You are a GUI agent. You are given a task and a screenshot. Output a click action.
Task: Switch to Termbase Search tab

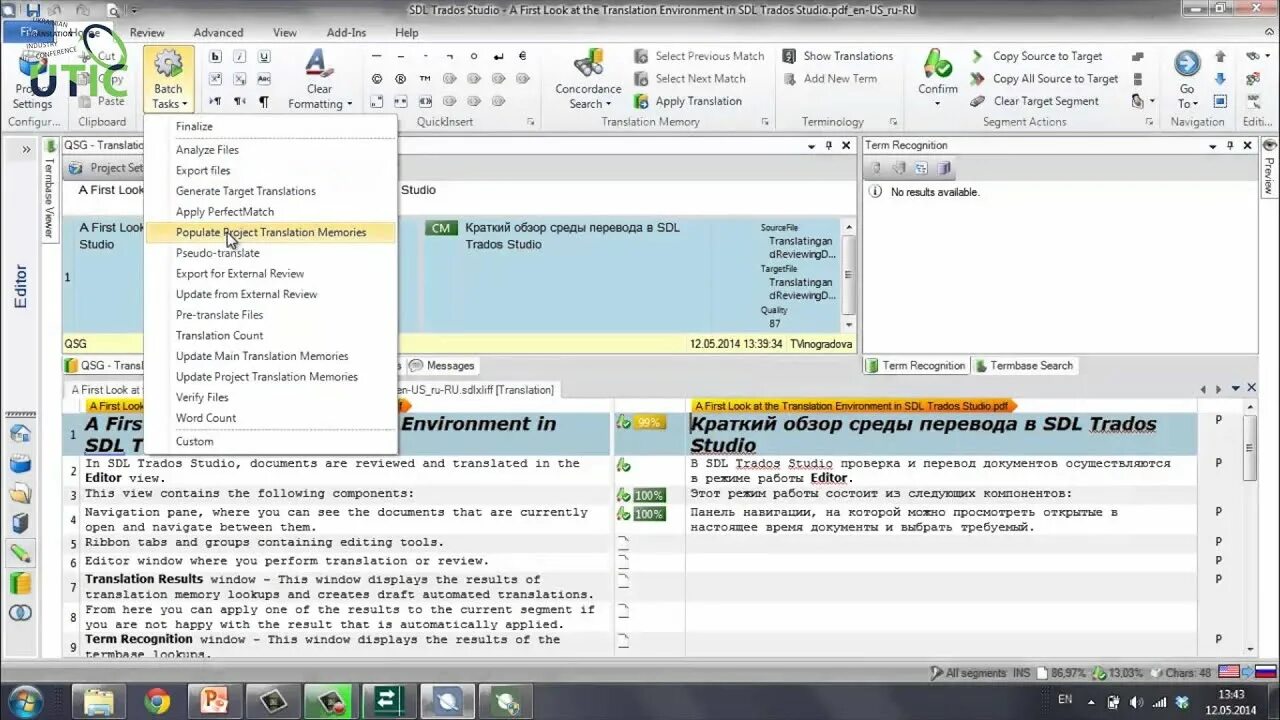[x=1024, y=366]
